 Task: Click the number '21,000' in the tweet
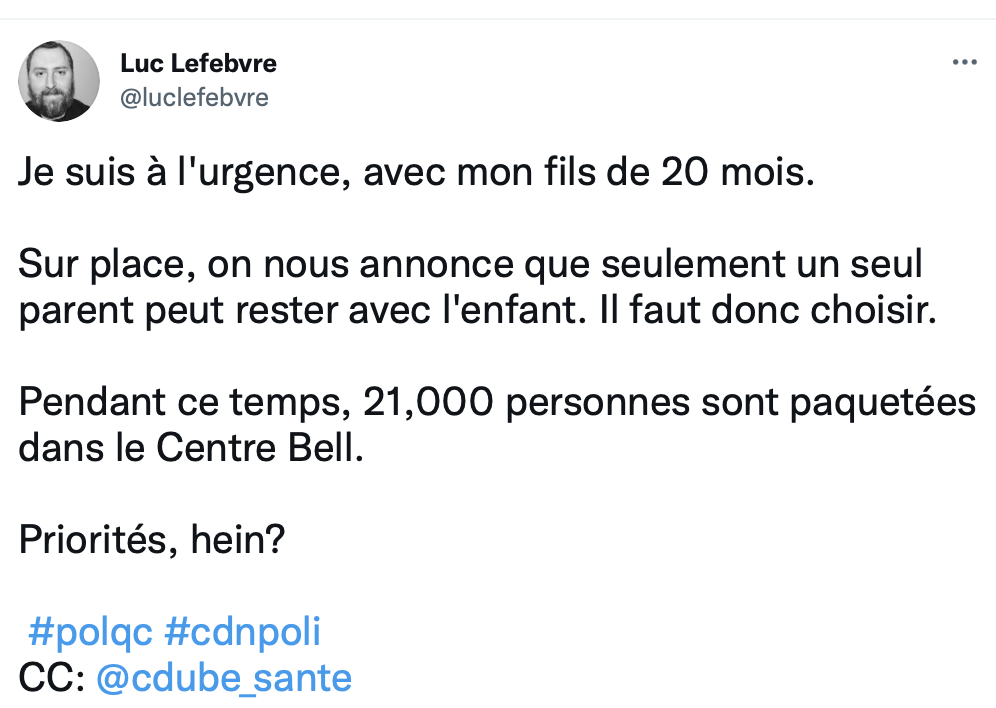click(428, 403)
